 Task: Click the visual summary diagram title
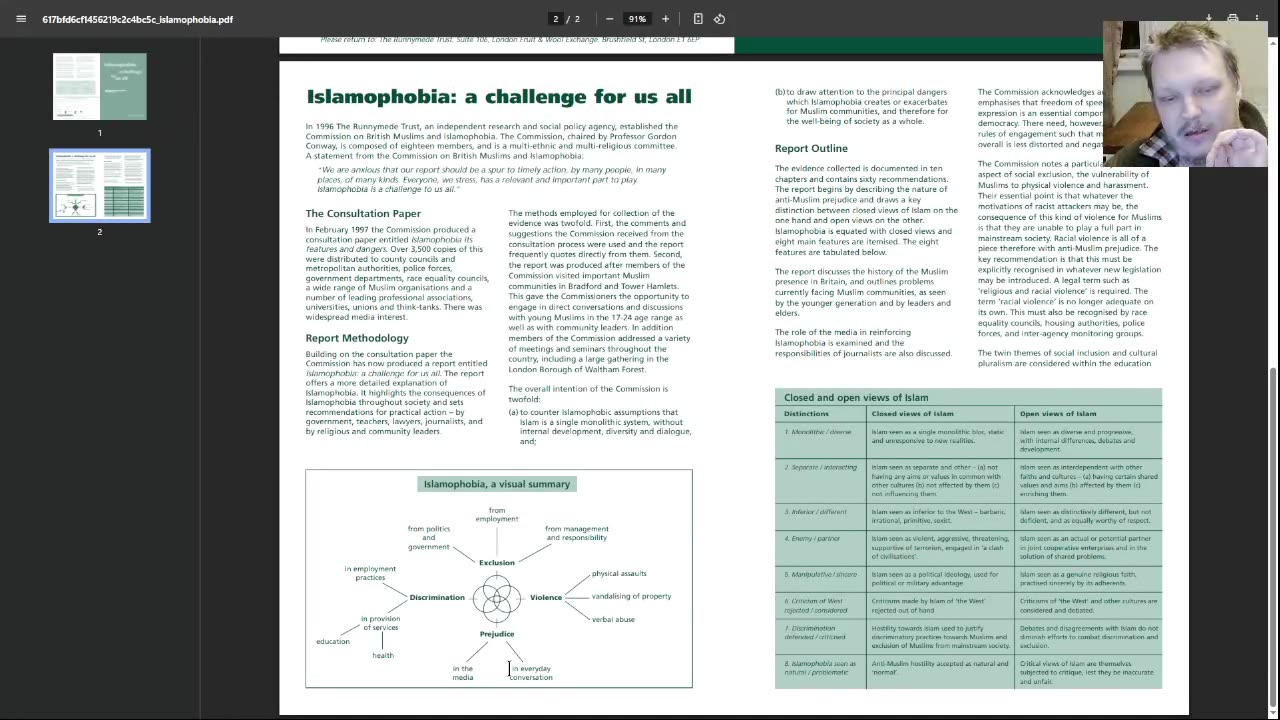pyautogui.click(x=497, y=484)
